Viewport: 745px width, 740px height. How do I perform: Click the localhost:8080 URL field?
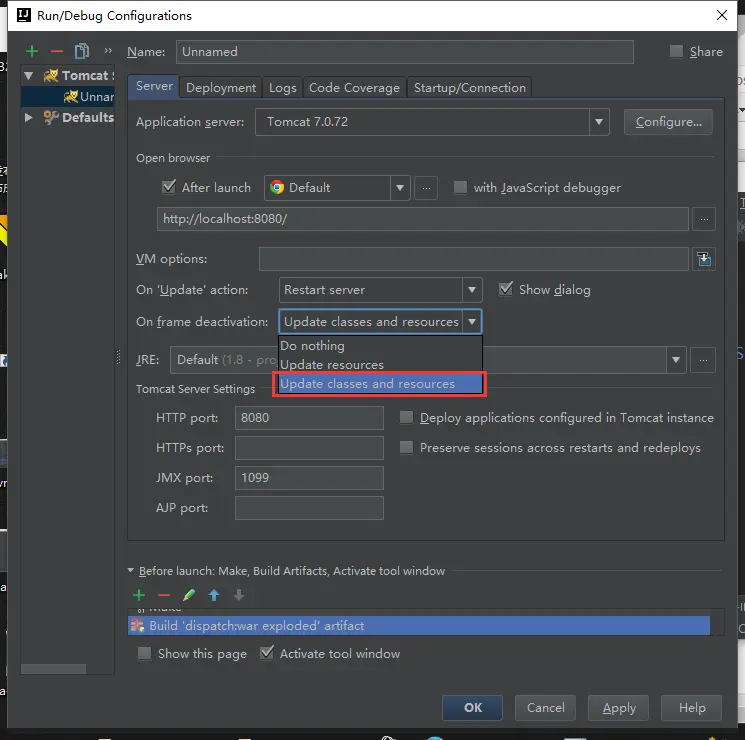click(x=422, y=219)
